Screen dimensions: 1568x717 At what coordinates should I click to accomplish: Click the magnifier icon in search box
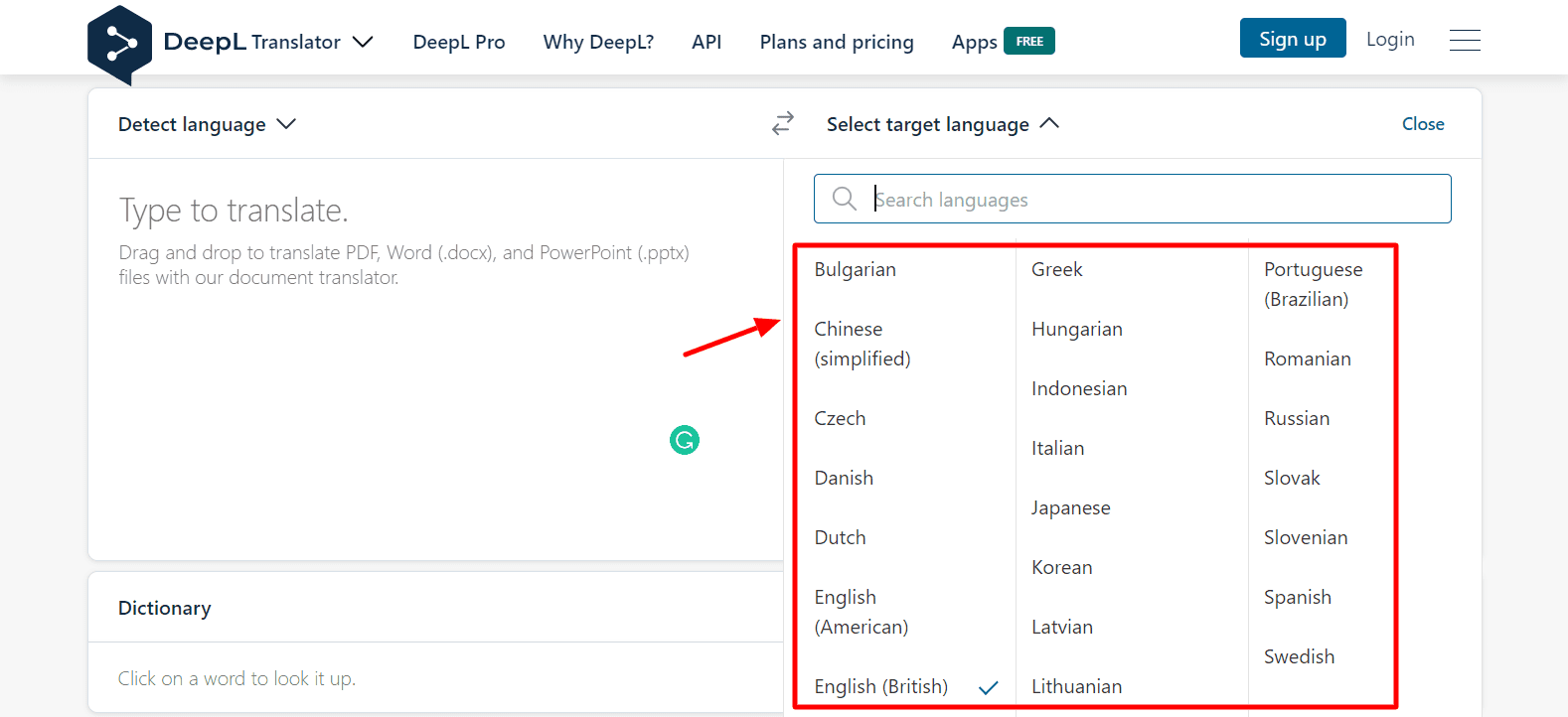pyautogui.click(x=845, y=199)
